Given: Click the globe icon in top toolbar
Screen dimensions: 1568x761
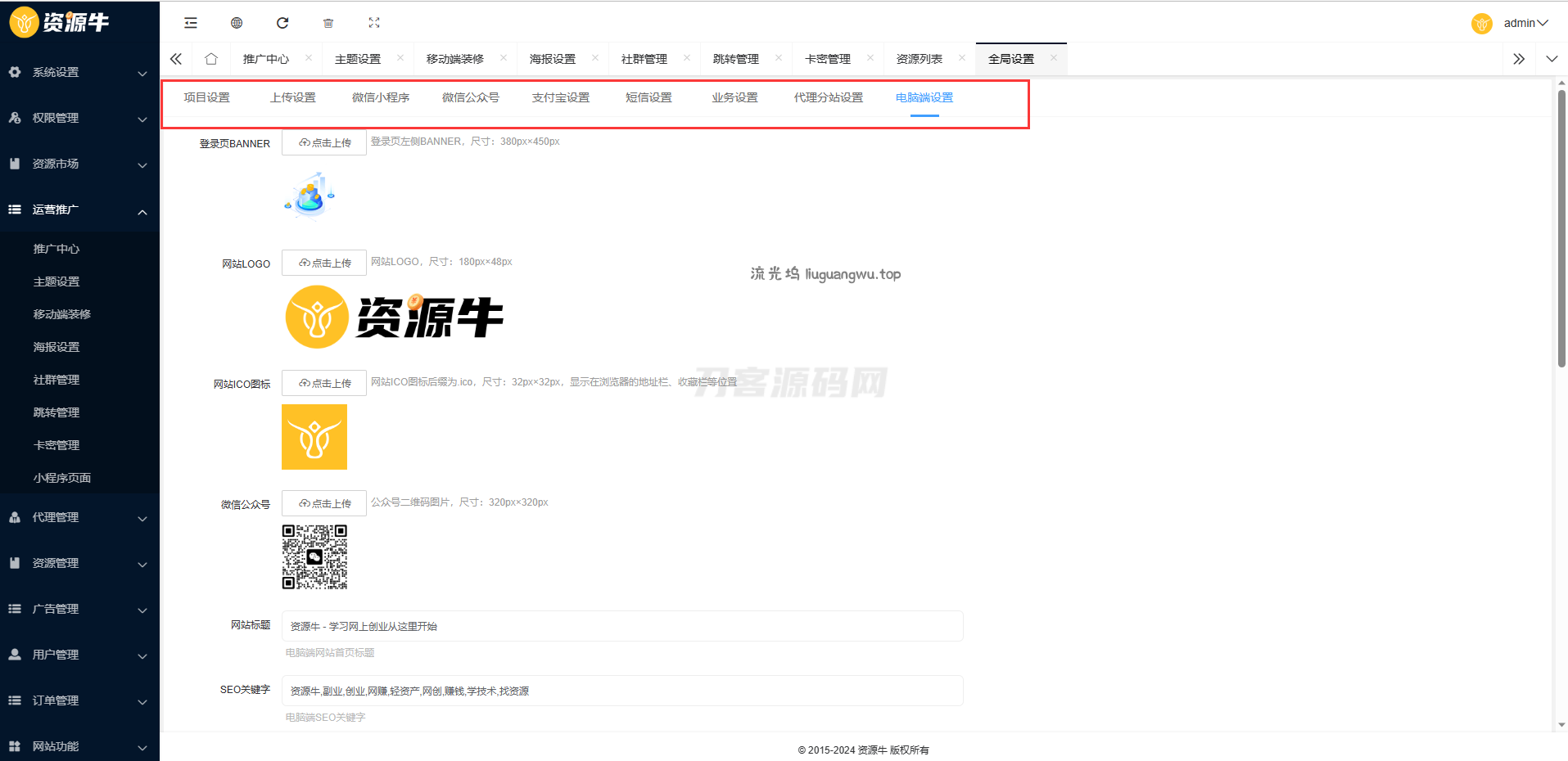Looking at the screenshot, I should (x=237, y=23).
